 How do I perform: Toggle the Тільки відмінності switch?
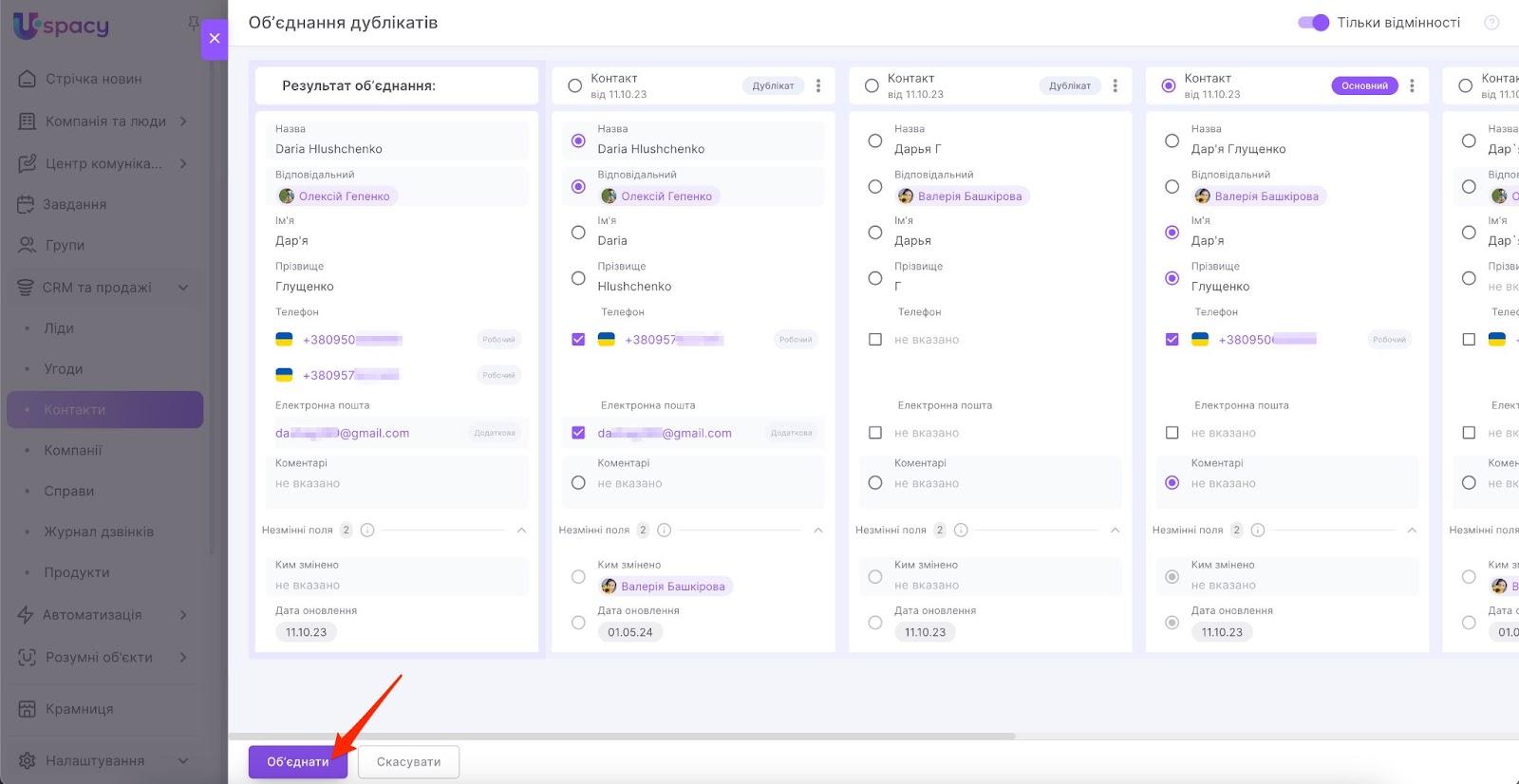point(1314,23)
